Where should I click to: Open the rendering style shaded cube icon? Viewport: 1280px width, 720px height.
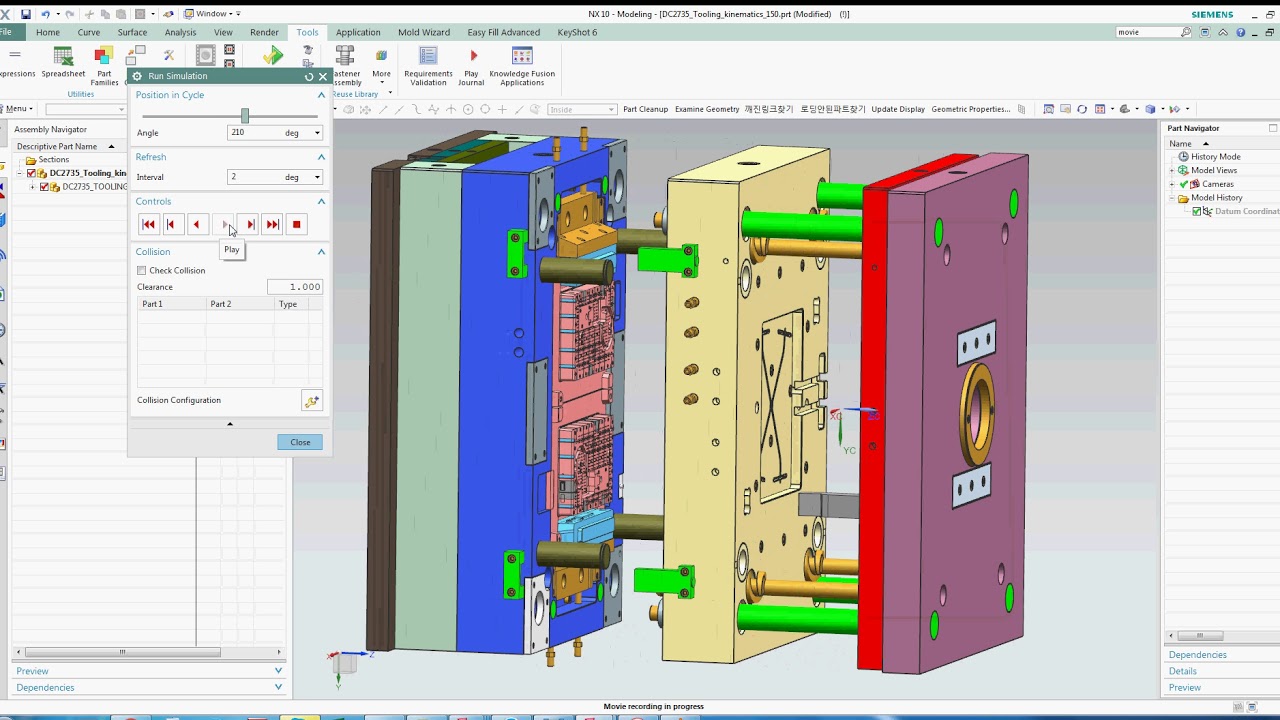pos(1150,109)
